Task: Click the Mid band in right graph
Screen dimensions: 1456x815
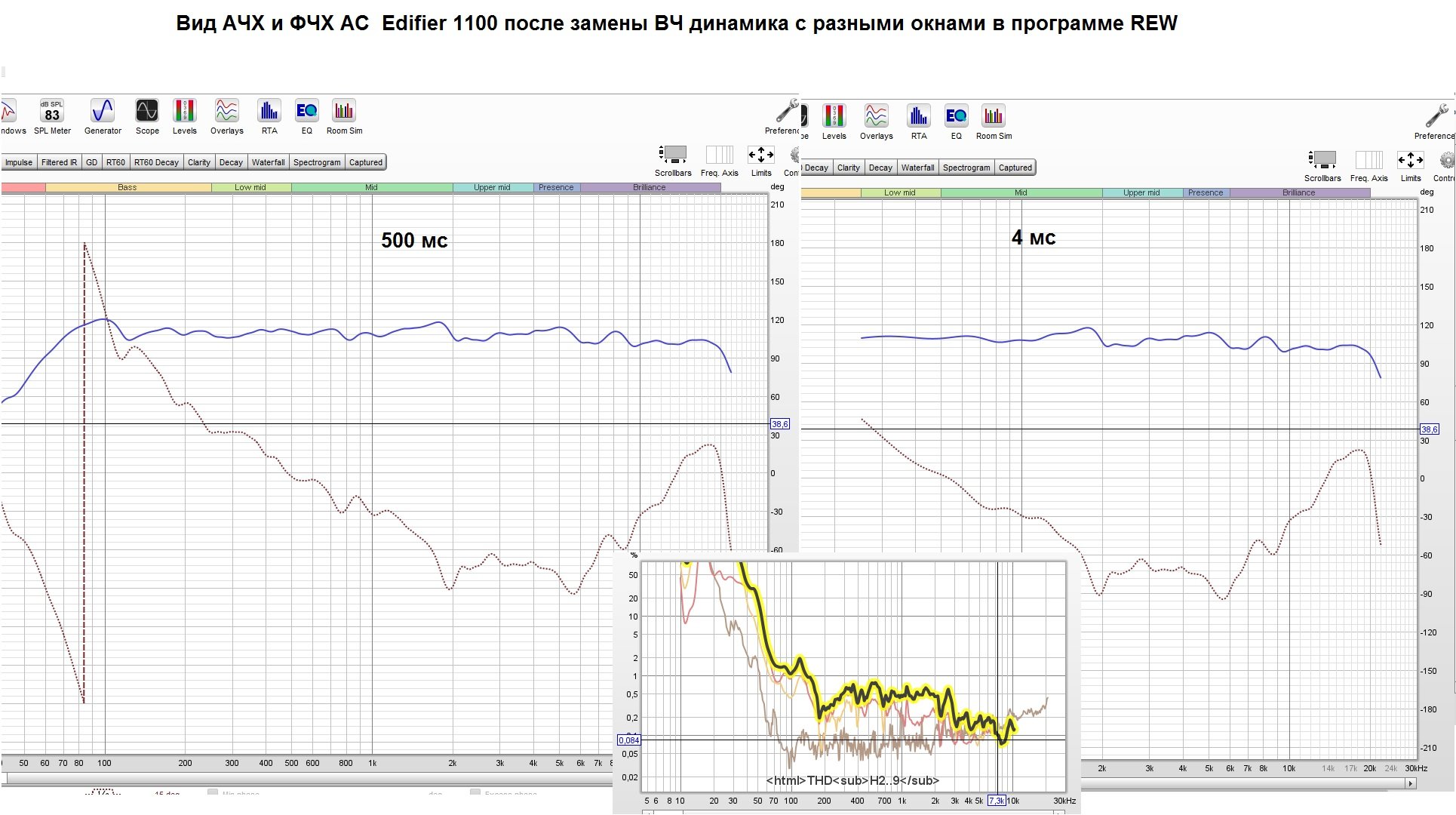Action: tap(1021, 192)
